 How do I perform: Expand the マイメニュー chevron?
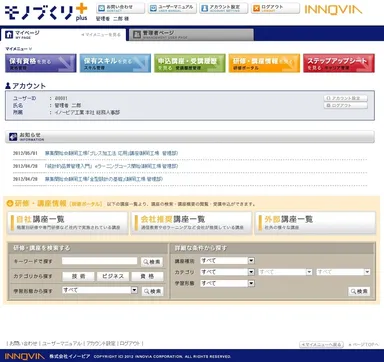(30, 49)
